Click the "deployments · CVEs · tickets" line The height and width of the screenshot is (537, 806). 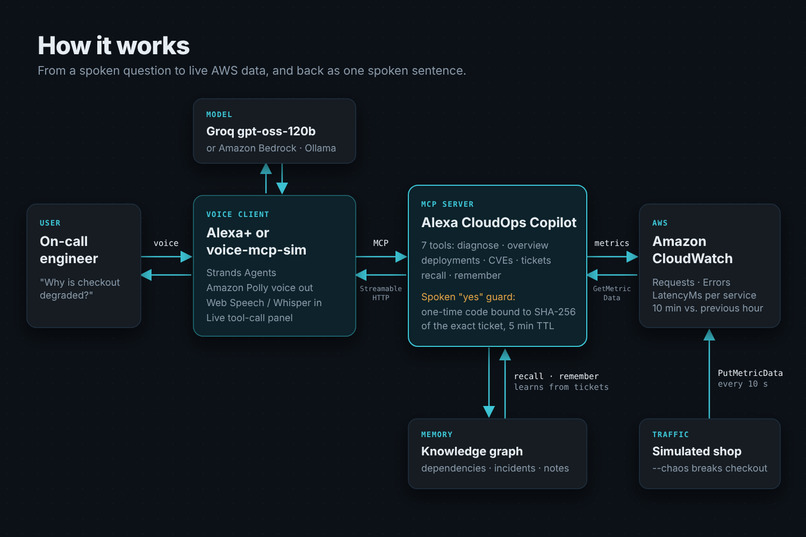pos(486,261)
